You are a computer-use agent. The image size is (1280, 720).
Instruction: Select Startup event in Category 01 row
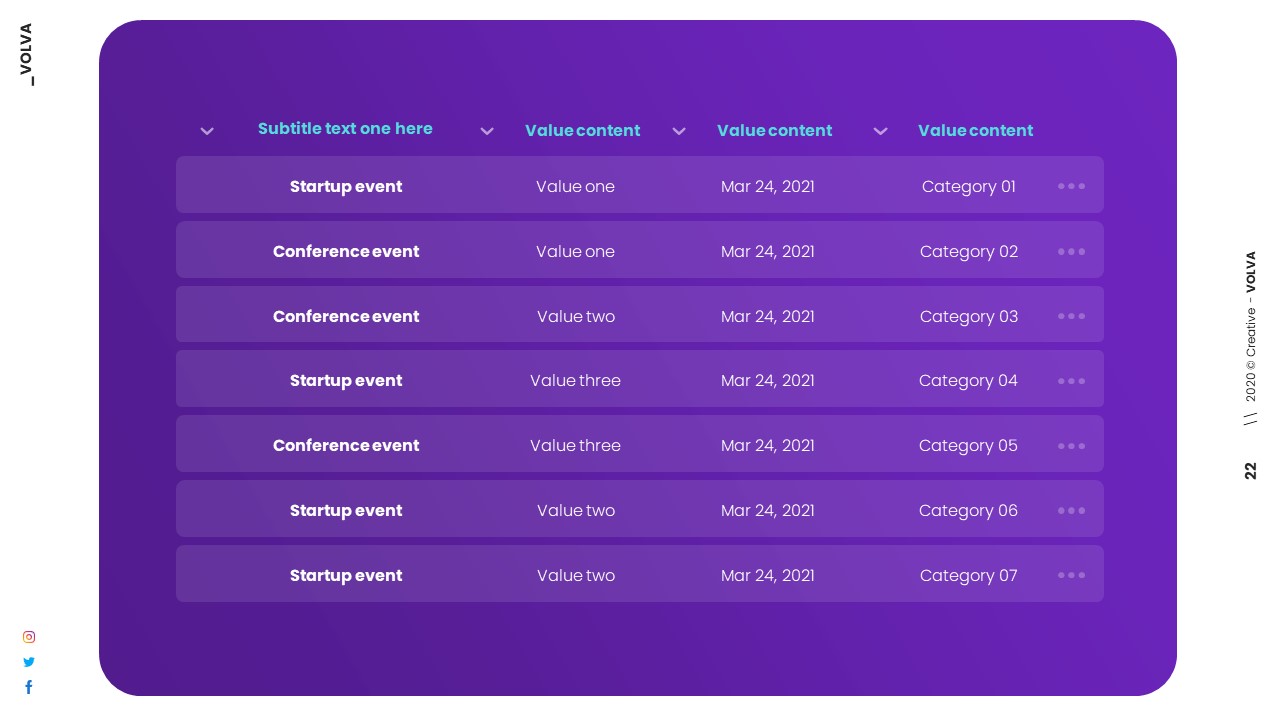pos(346,186)
